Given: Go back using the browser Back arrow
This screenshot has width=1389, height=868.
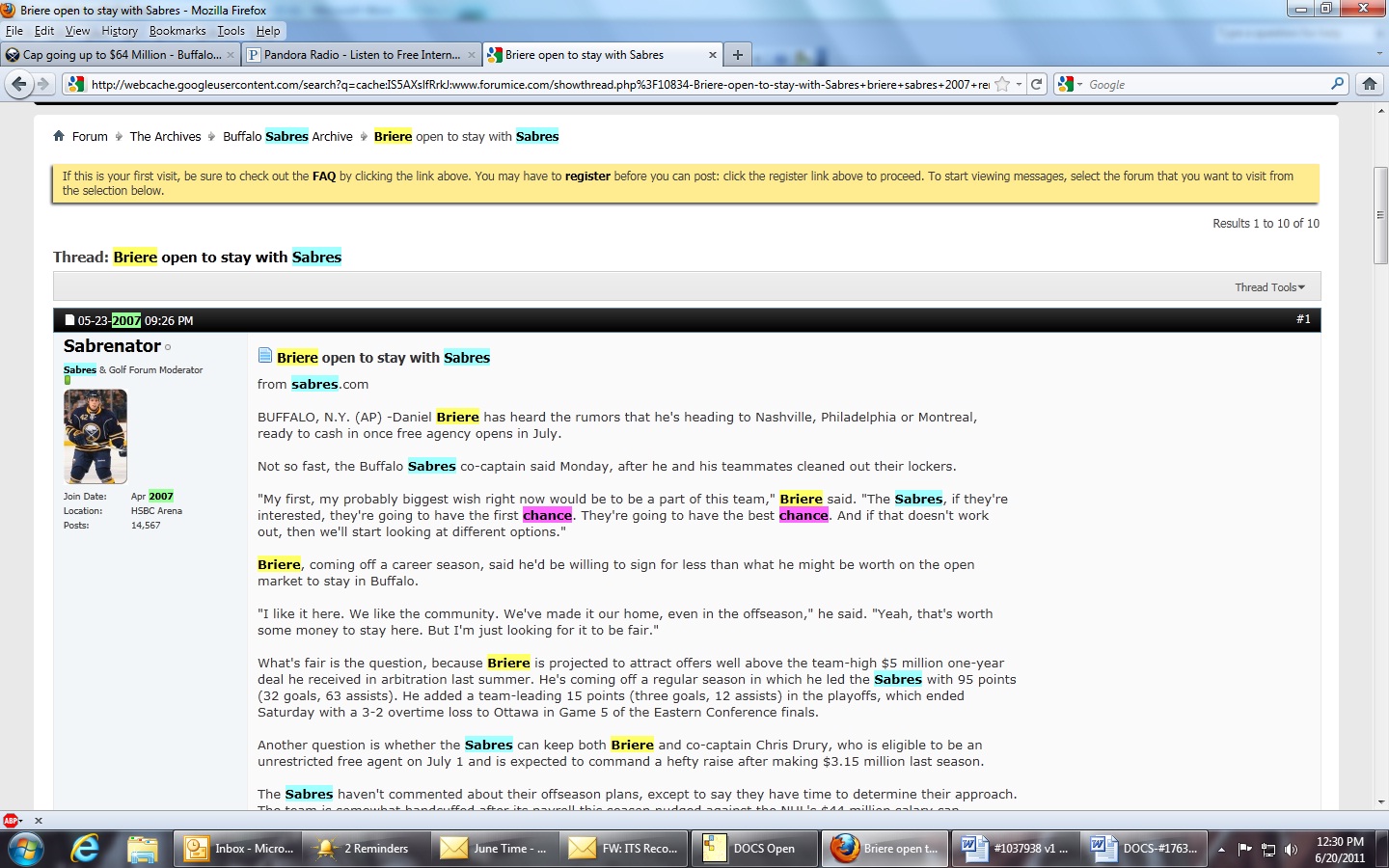Looking at the screenshot, I should [x=18, y=84].
